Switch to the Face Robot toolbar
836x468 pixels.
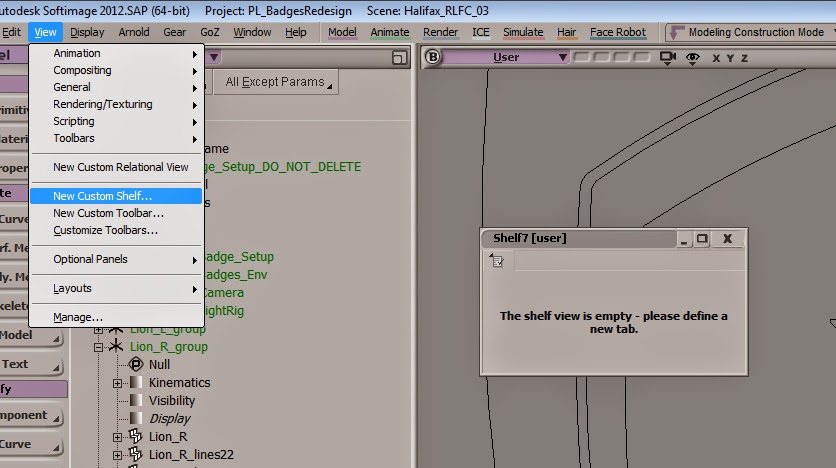pos(617,33)
